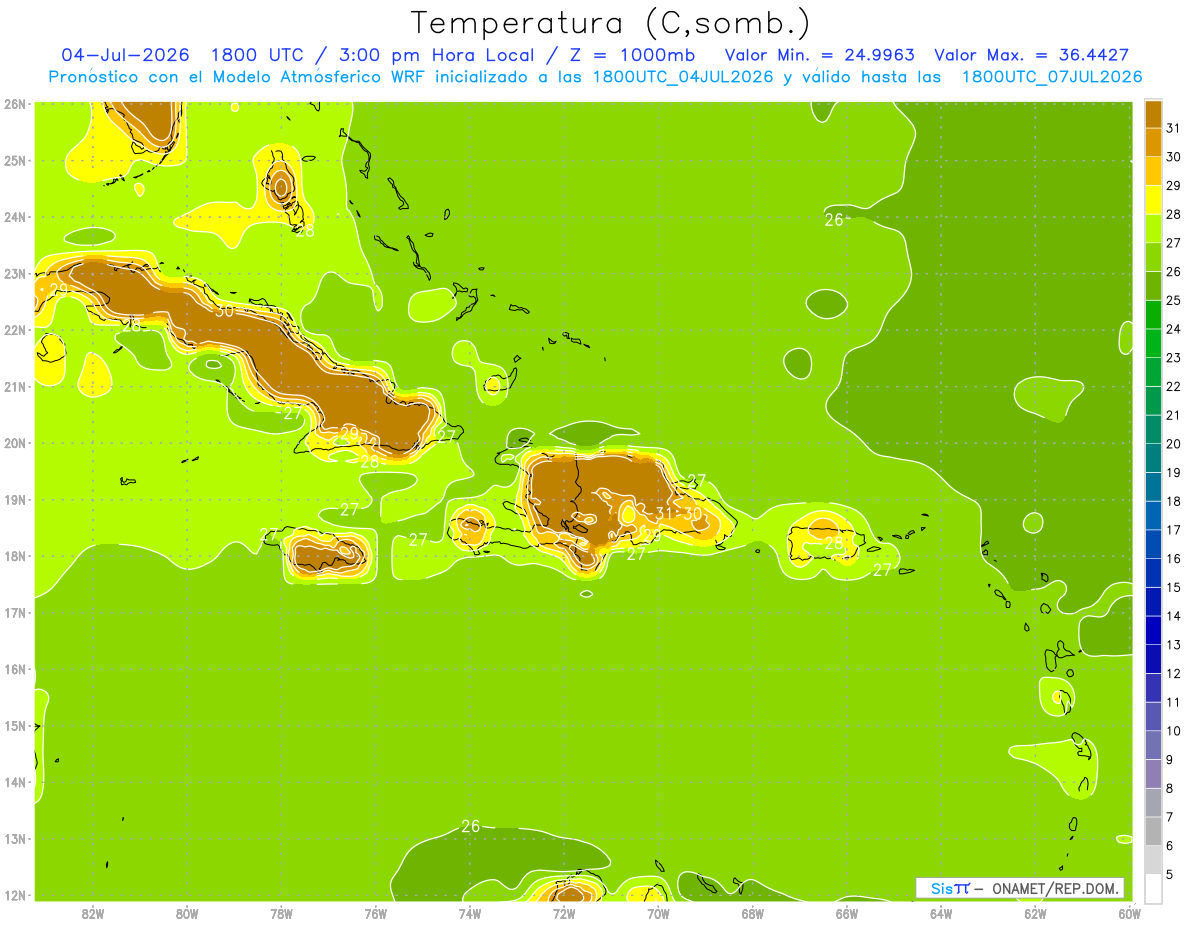Pick the white swatch below 5

click(x=1153, y=887)
